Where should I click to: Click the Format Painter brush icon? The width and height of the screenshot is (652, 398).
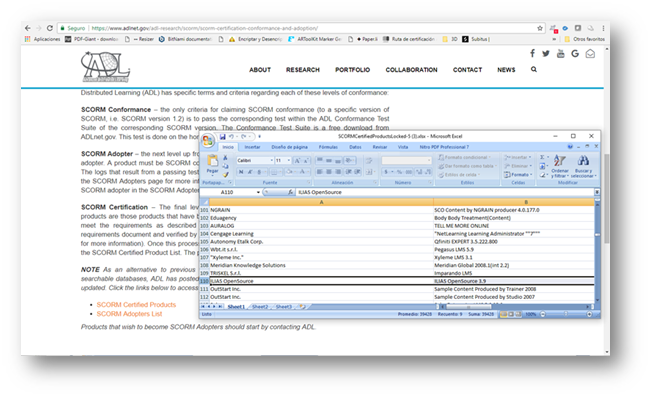[x=225, y=175]
